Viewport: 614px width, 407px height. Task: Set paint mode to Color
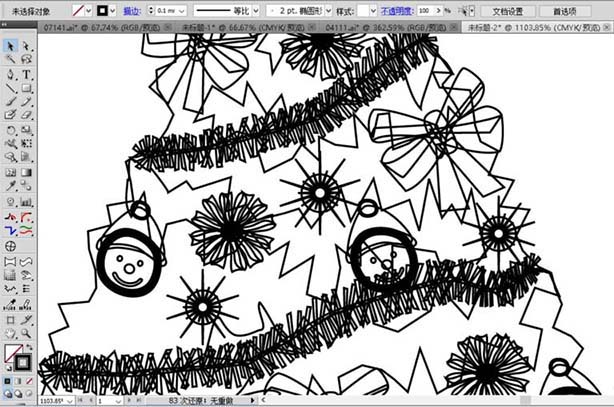pyautogui.click(x=7, y=381)
